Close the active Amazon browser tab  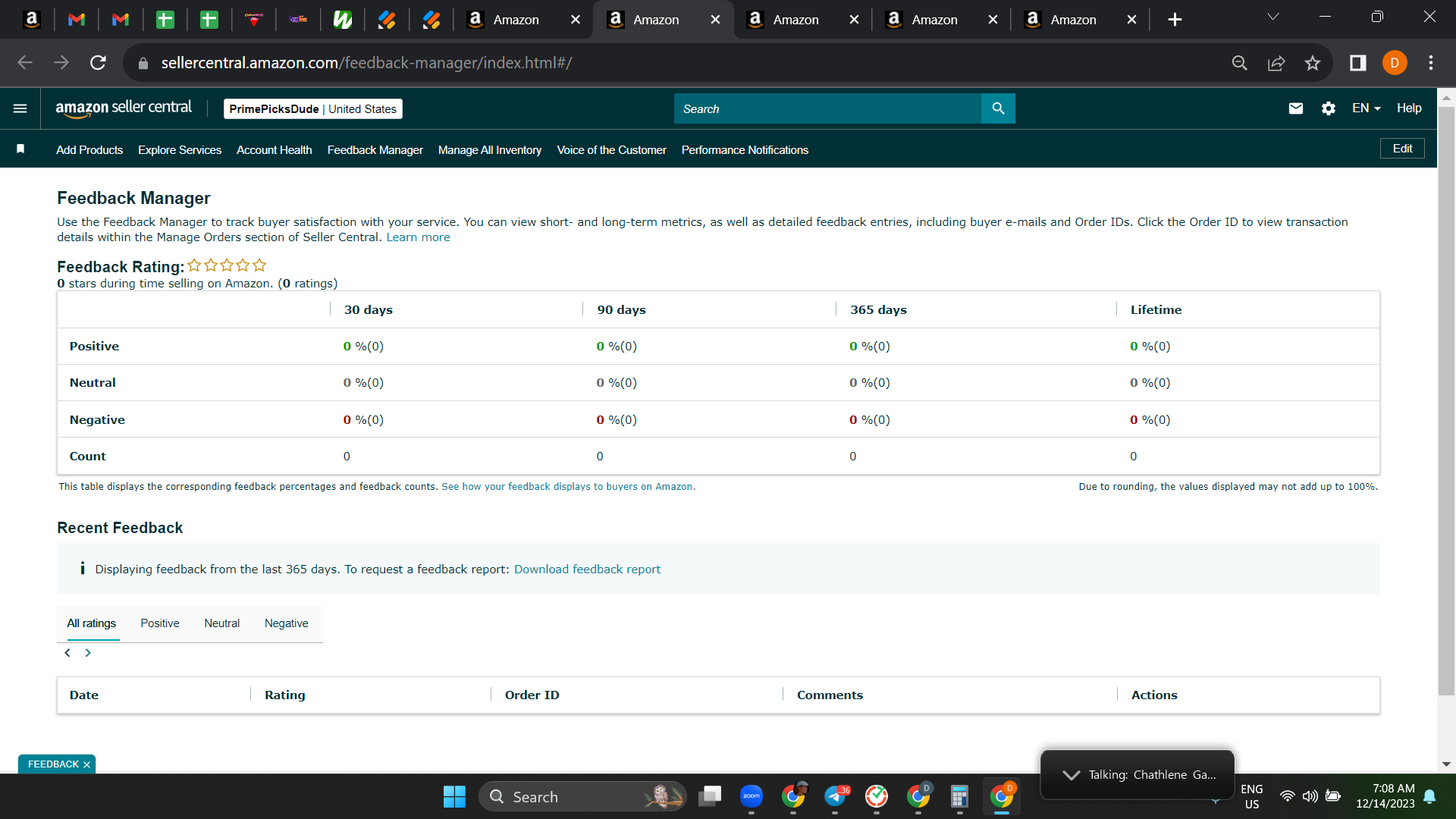tap(715, 20)
